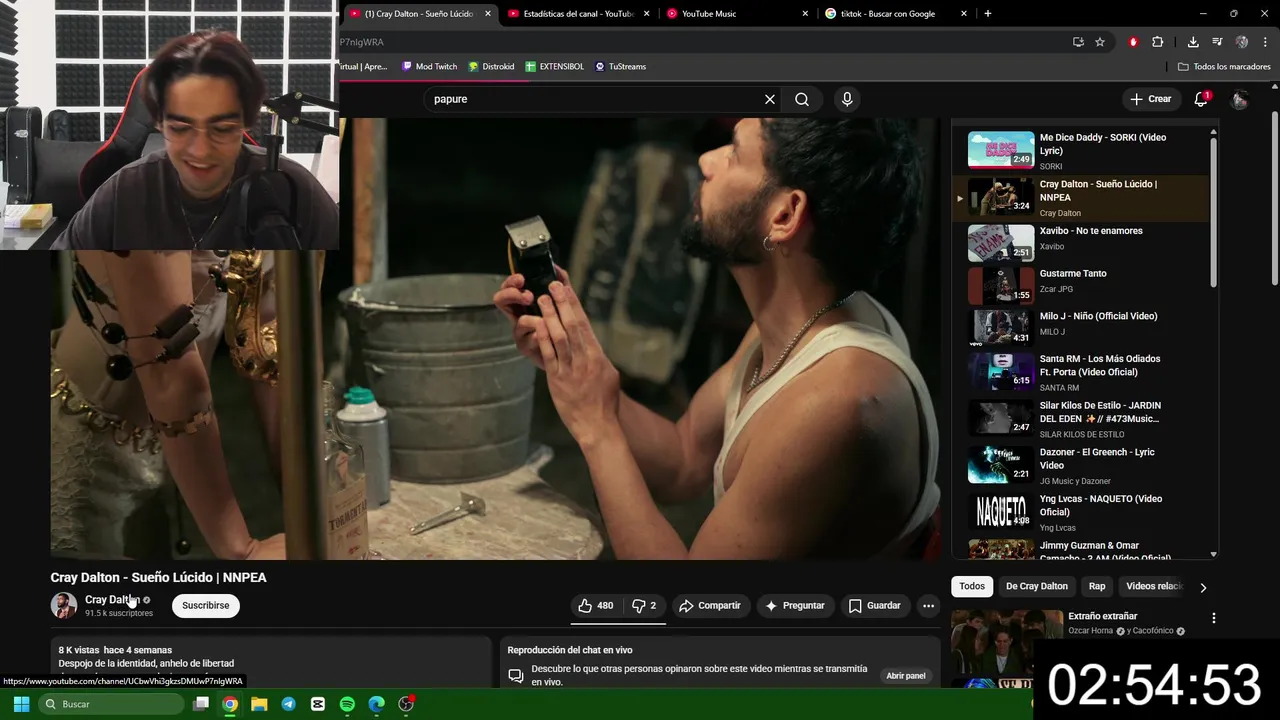This screenshot has height=720, width=1280.
Task: Switch to YouTube Music tab
Action: coord(737,14)
